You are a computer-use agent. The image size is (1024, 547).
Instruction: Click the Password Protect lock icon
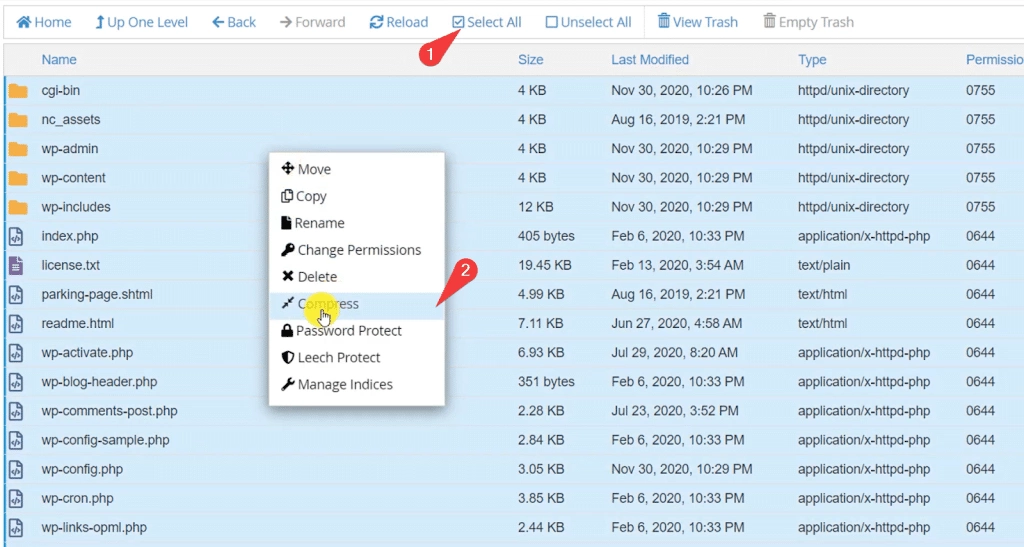point(287,330)
